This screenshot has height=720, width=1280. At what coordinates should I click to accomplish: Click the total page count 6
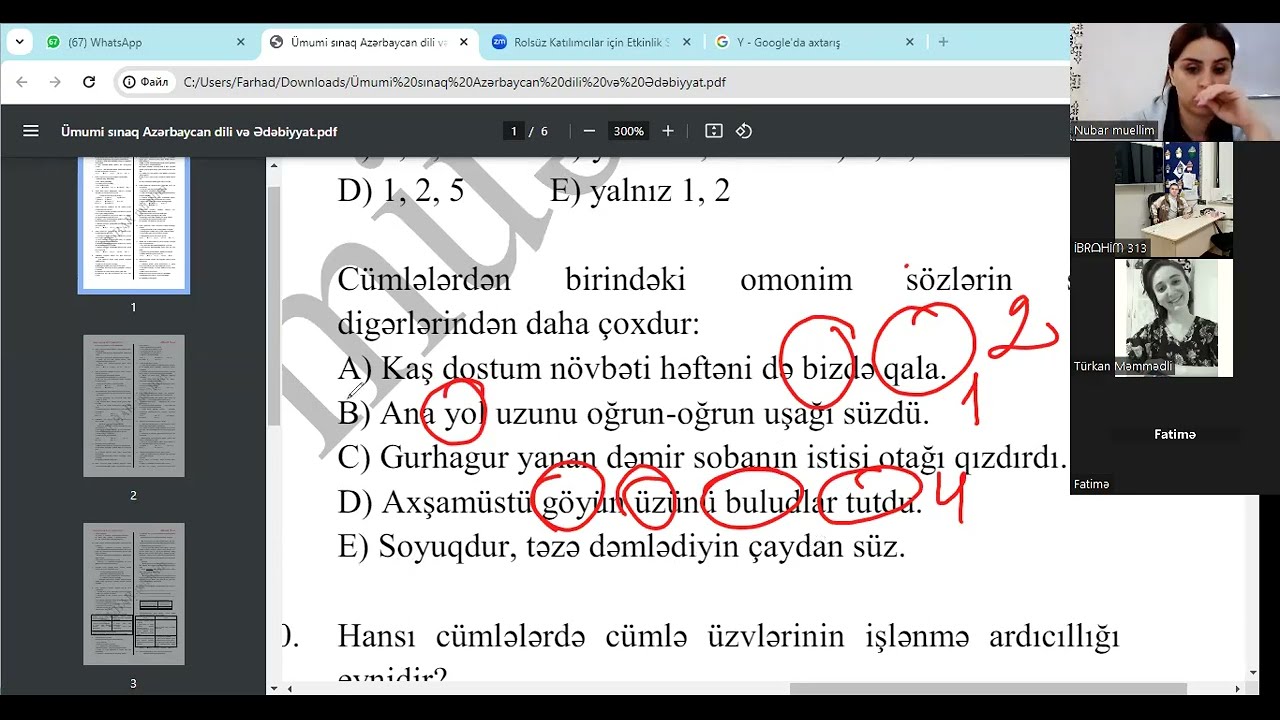tap(544, 131)
